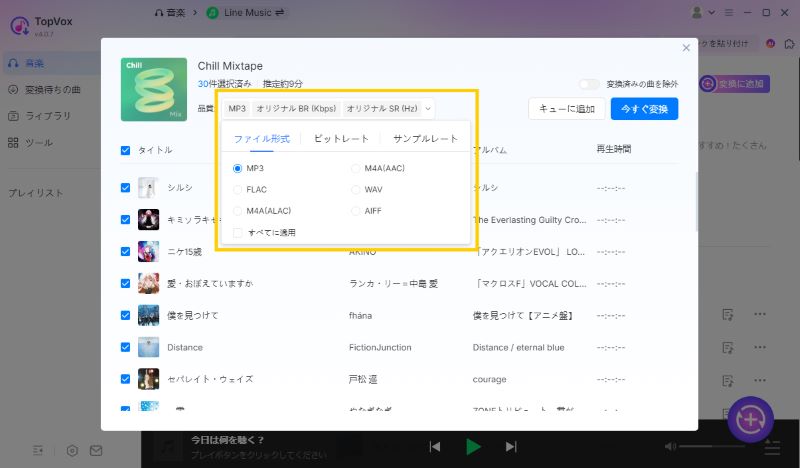800x468 pixels.
Task: Uncheck the Distance track checkbox
Action: point(126,347)
